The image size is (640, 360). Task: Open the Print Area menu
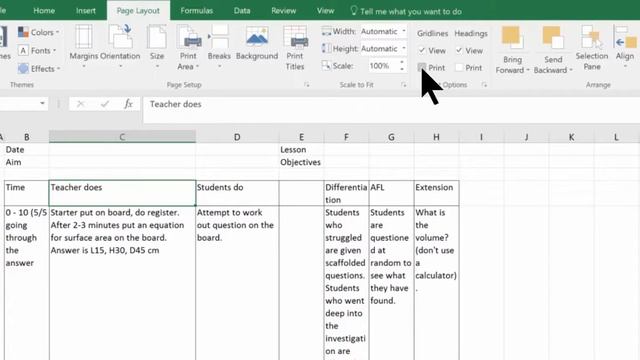(188, 47)
